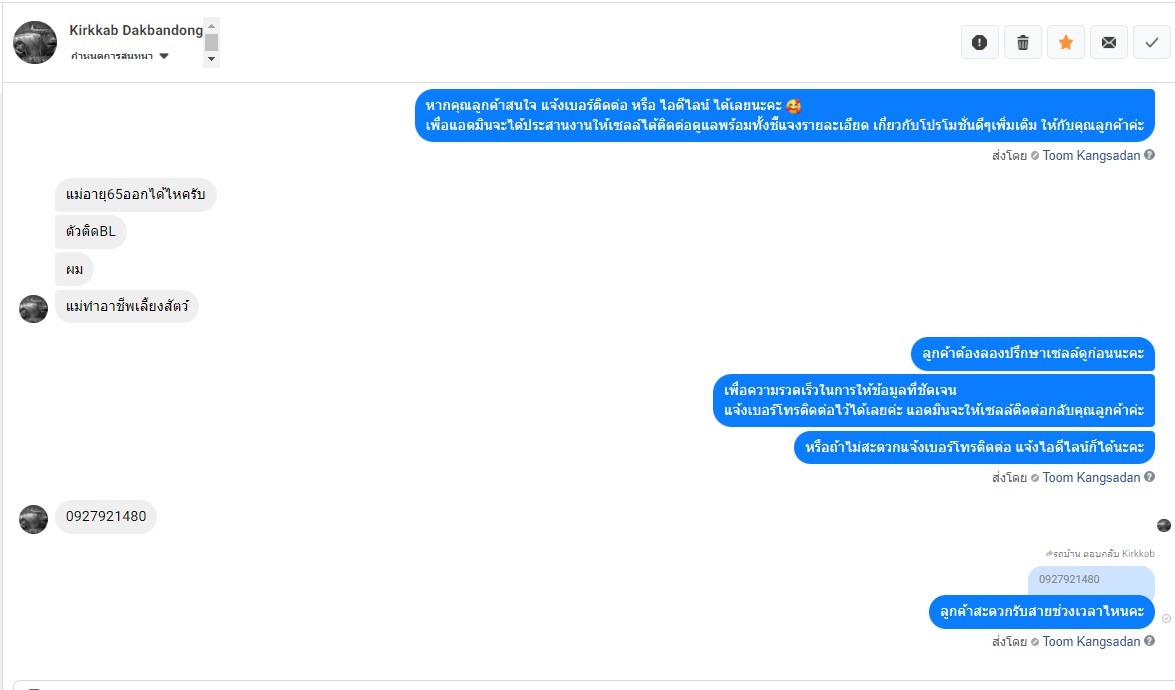Mark conversation done with checkmark button

[1152, 43]
